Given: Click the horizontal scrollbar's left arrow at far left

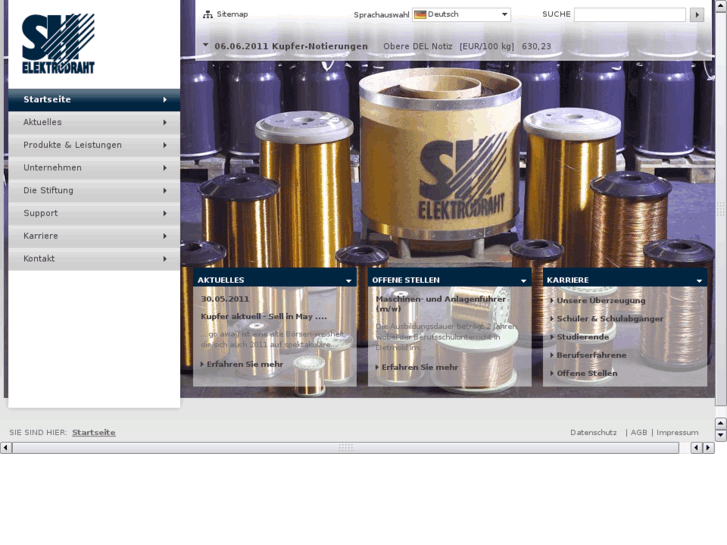Looking at the screenshot, I should (6, 448).
